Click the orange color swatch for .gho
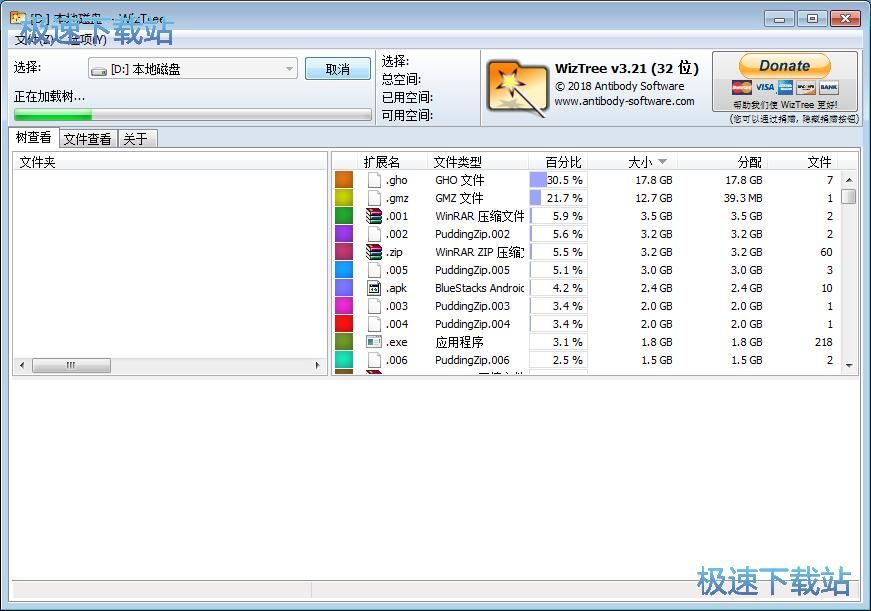Screen dimensions: 871x611 [344, 179]
